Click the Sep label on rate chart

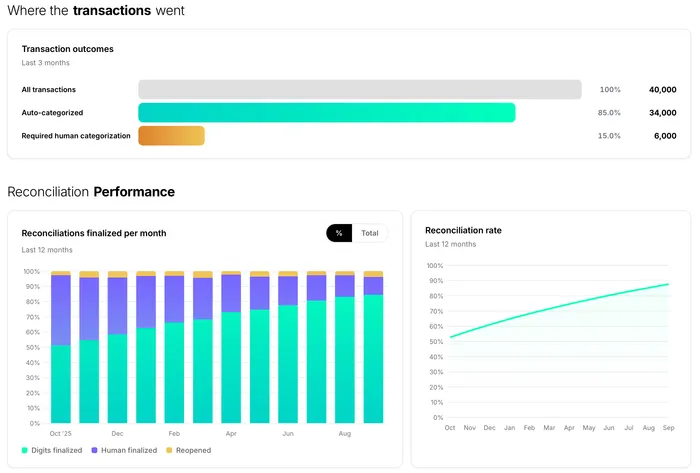[668, 427]
